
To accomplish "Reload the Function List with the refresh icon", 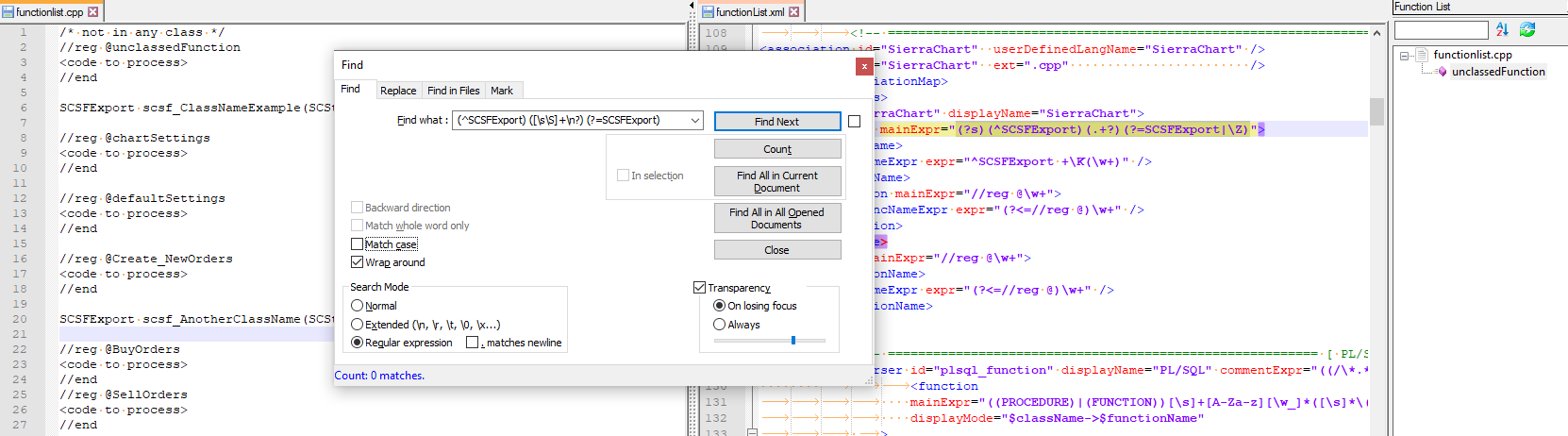I will (x=1527, y=30).
